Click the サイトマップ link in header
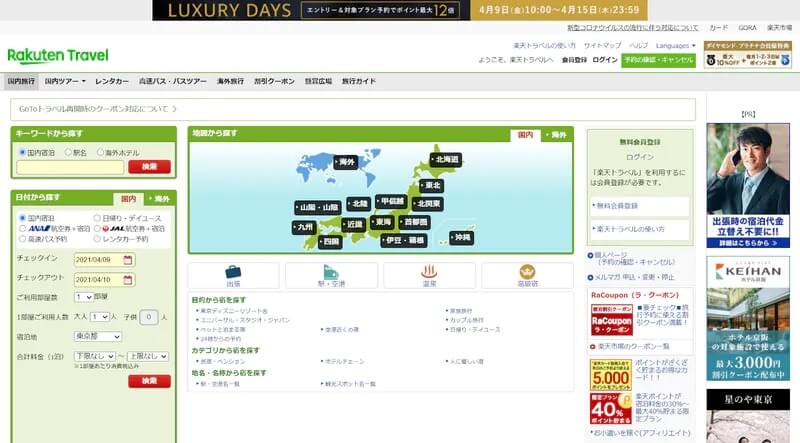 [603, 46]
